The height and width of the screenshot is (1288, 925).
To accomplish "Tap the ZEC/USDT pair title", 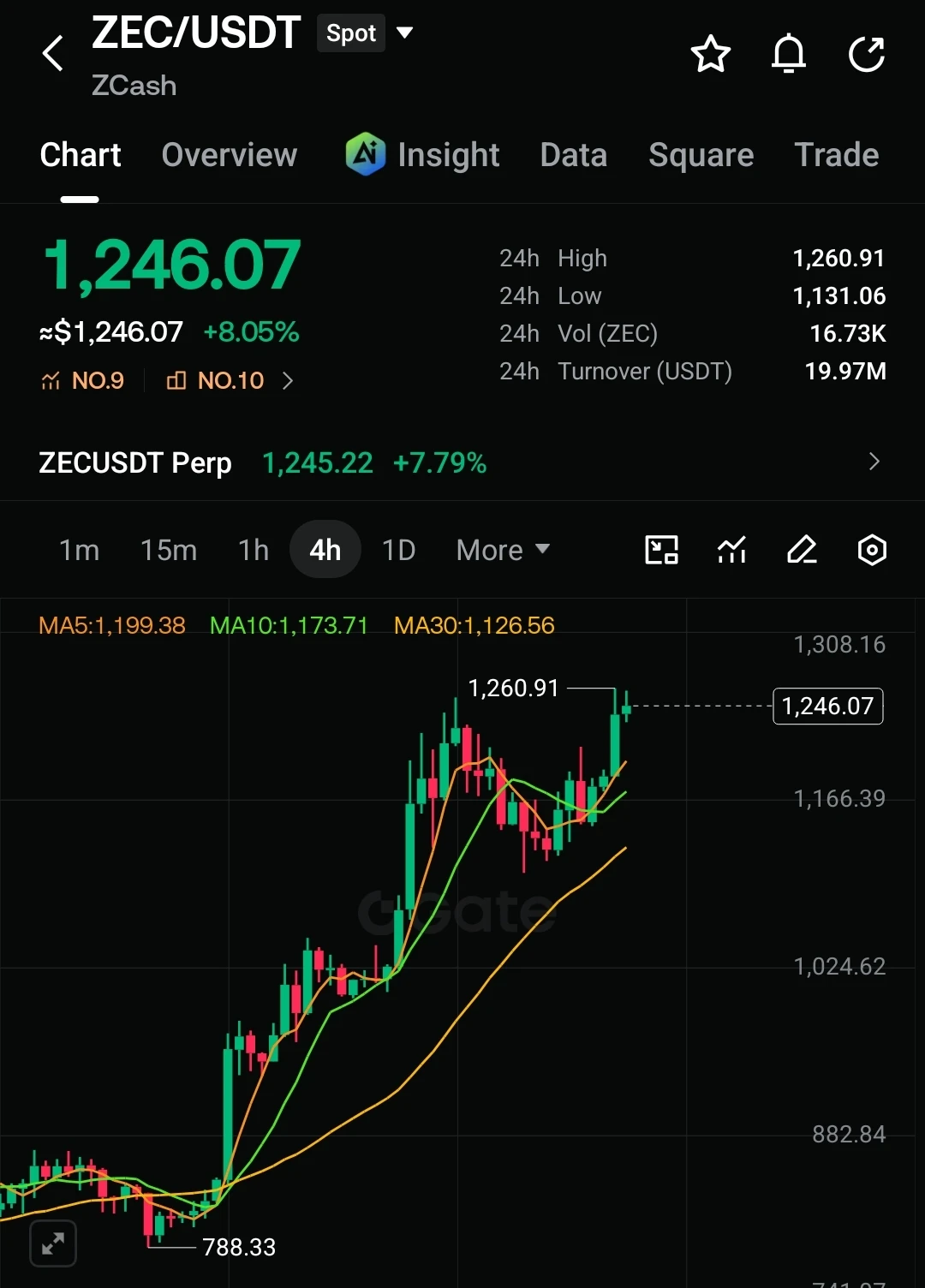I will point(196,33).
